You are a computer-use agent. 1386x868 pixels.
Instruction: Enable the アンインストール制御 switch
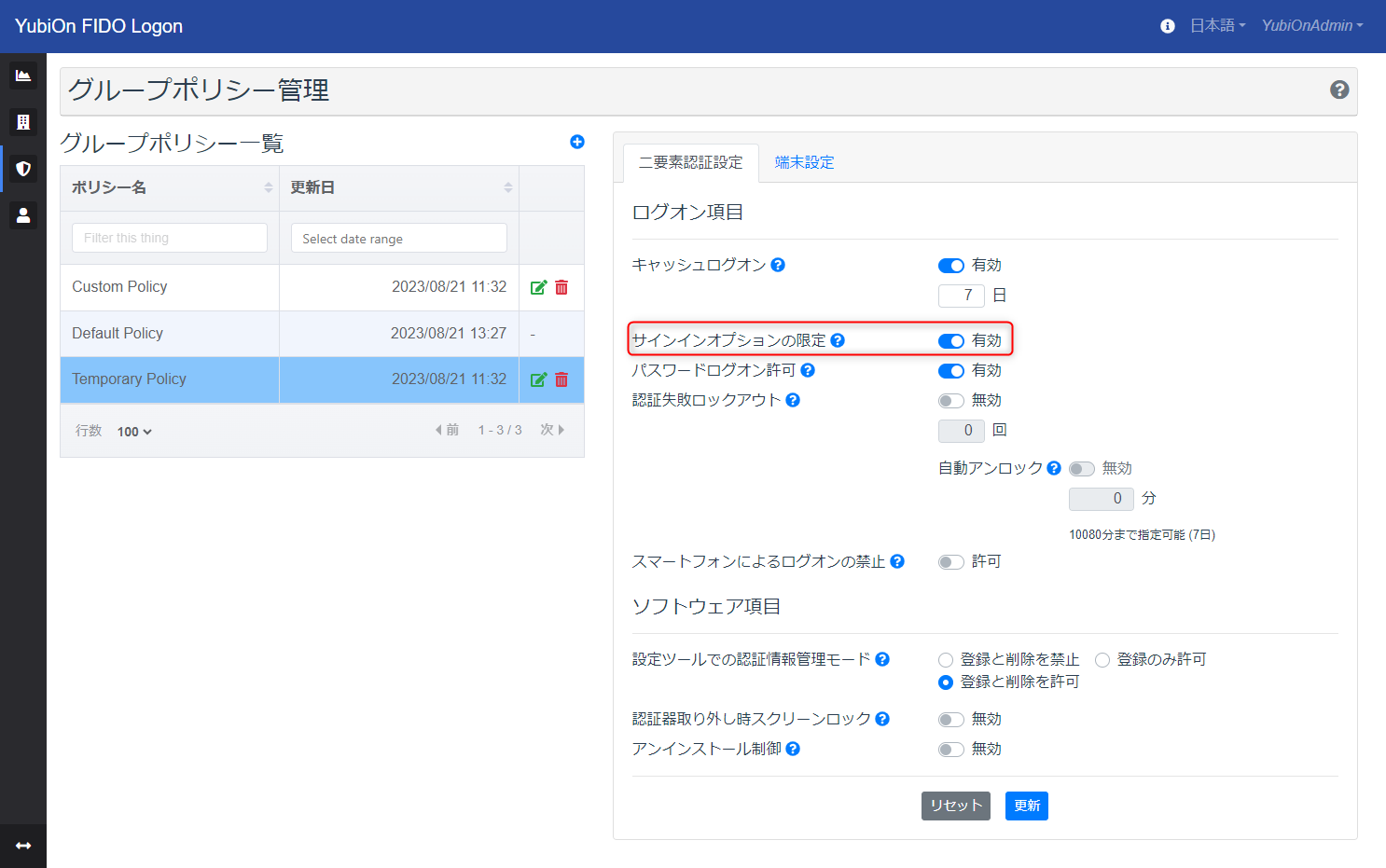pos(951,750)
